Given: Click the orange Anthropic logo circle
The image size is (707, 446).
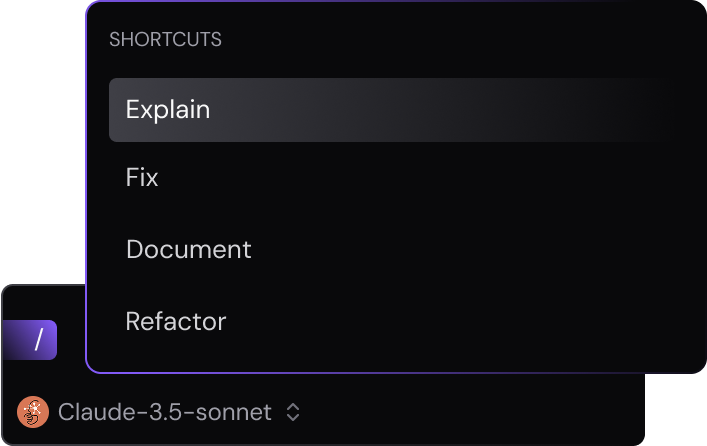Looking at the screenshot, I should click(33, 412).
